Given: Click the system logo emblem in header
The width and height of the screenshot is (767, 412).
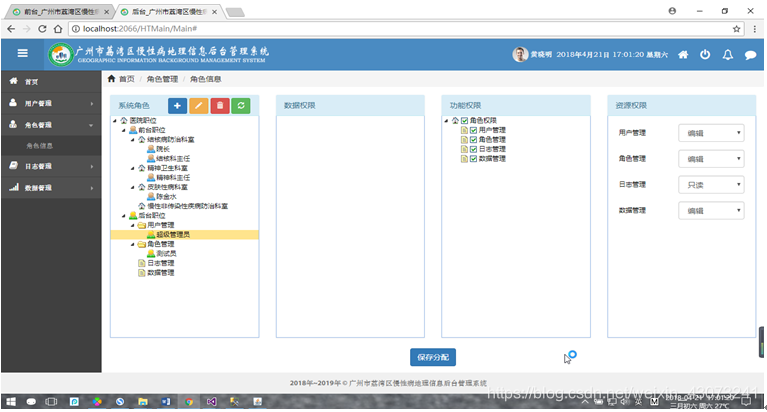Looking at the screenshot, I should tap(61, 54).
